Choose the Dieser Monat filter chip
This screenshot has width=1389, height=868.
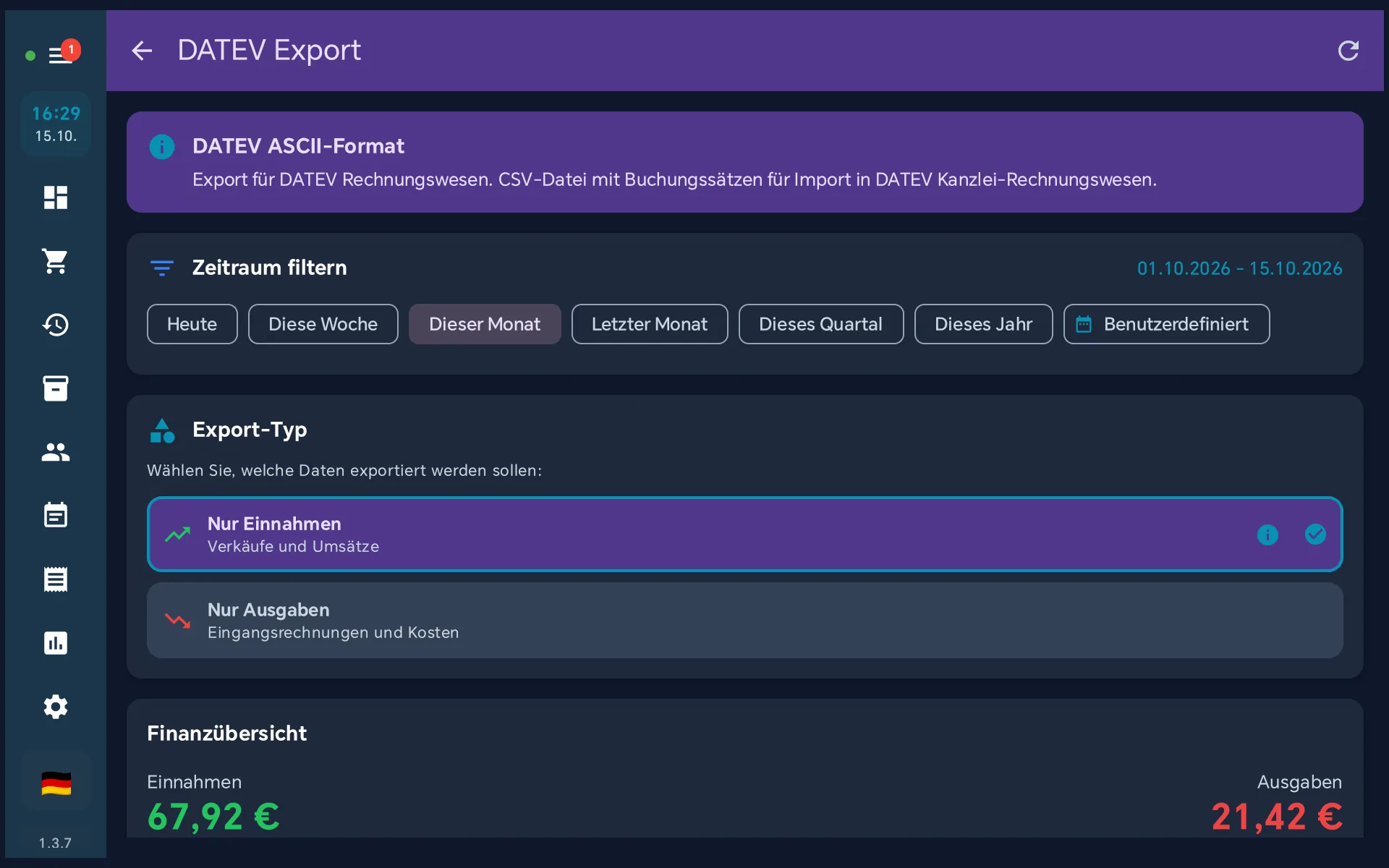point(485,324)
